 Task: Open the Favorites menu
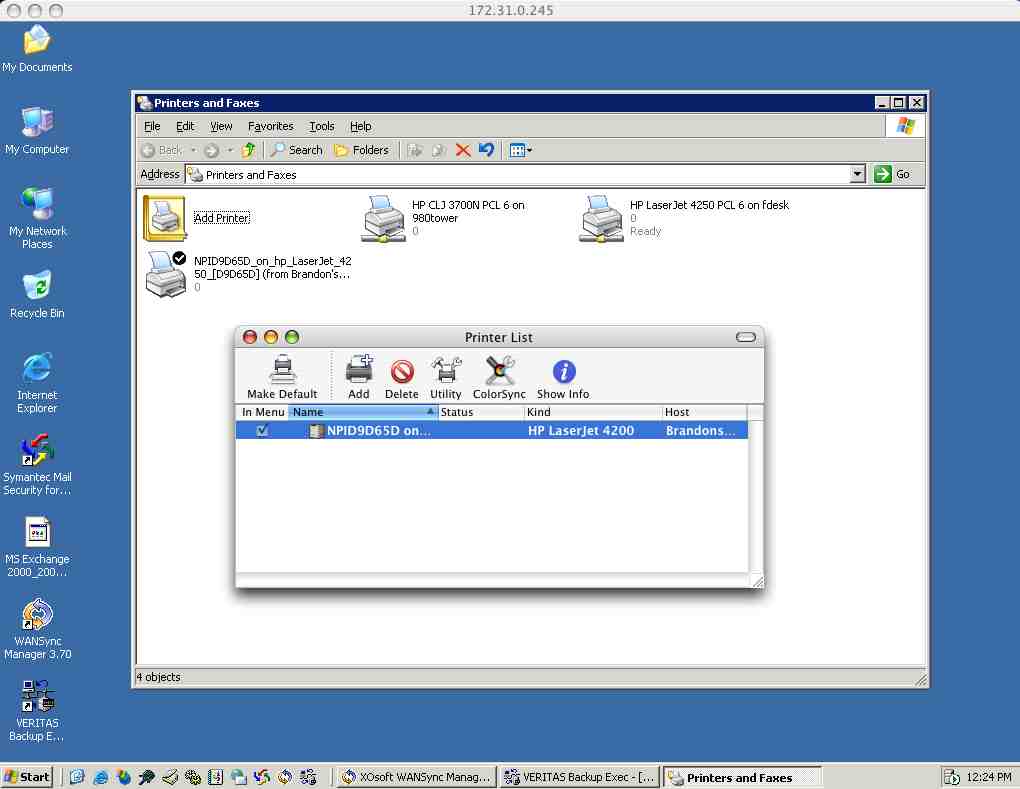click(271, 126)
